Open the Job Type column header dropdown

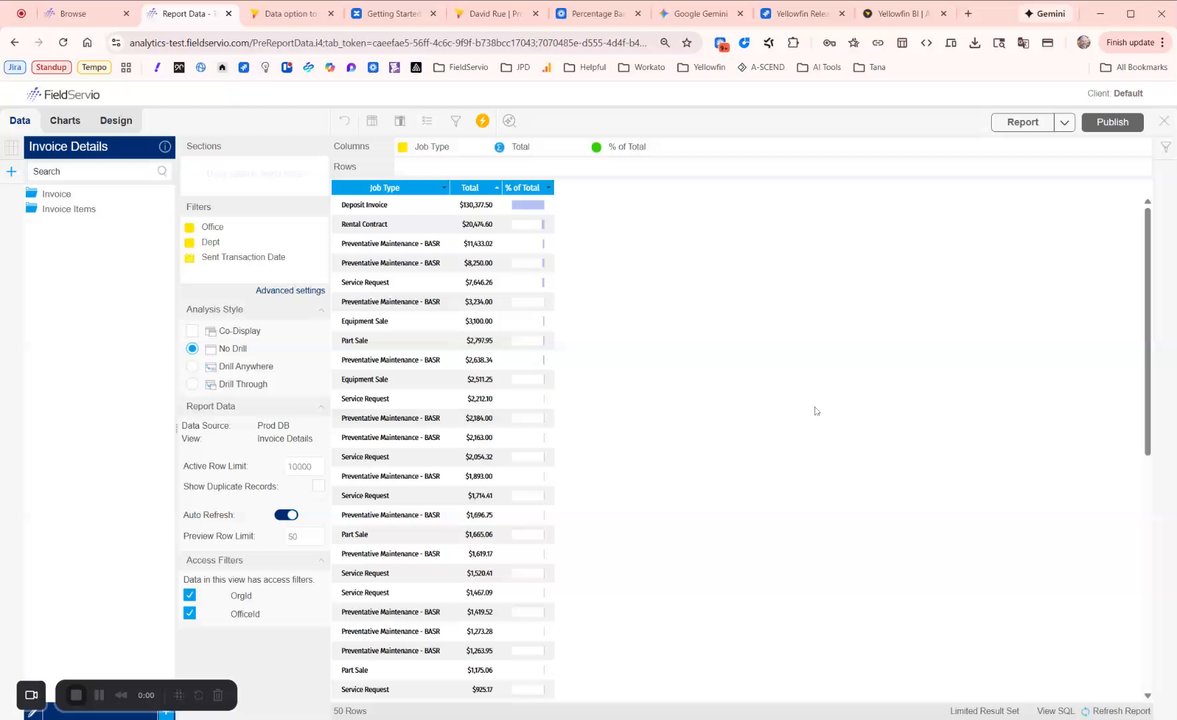444,188
